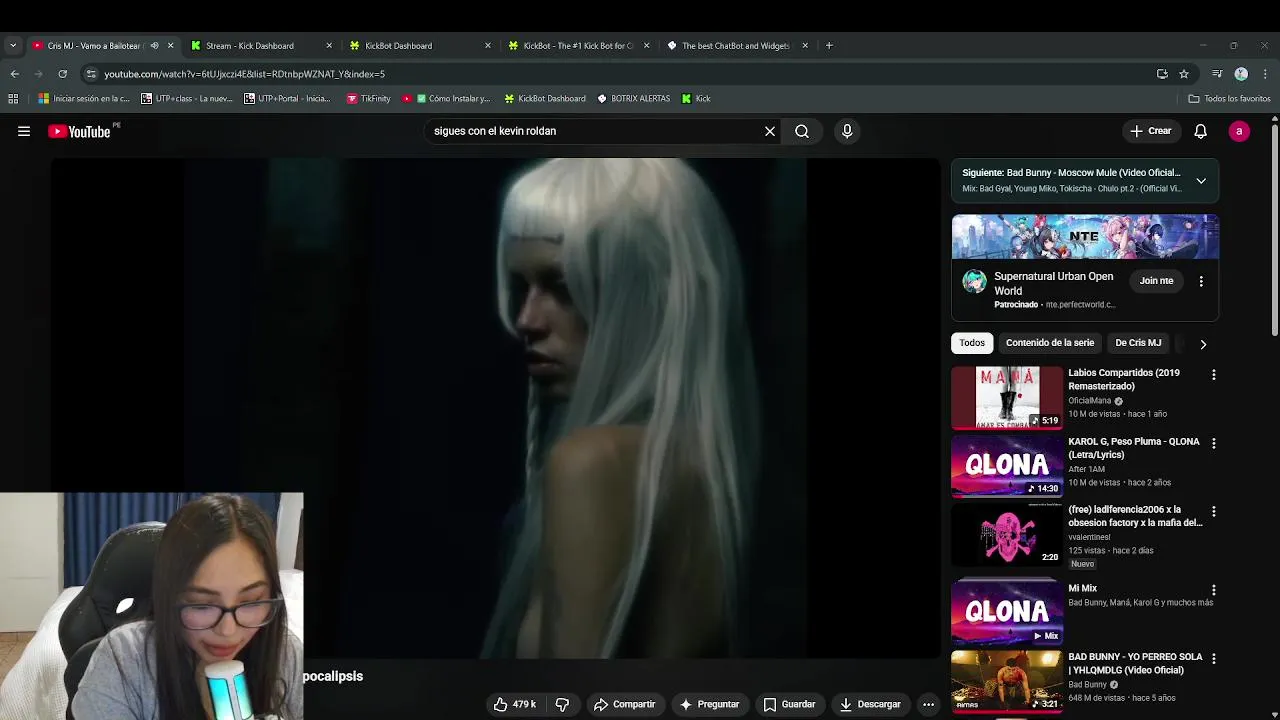Click the page vertical scrollbar

click(1275, 230)
